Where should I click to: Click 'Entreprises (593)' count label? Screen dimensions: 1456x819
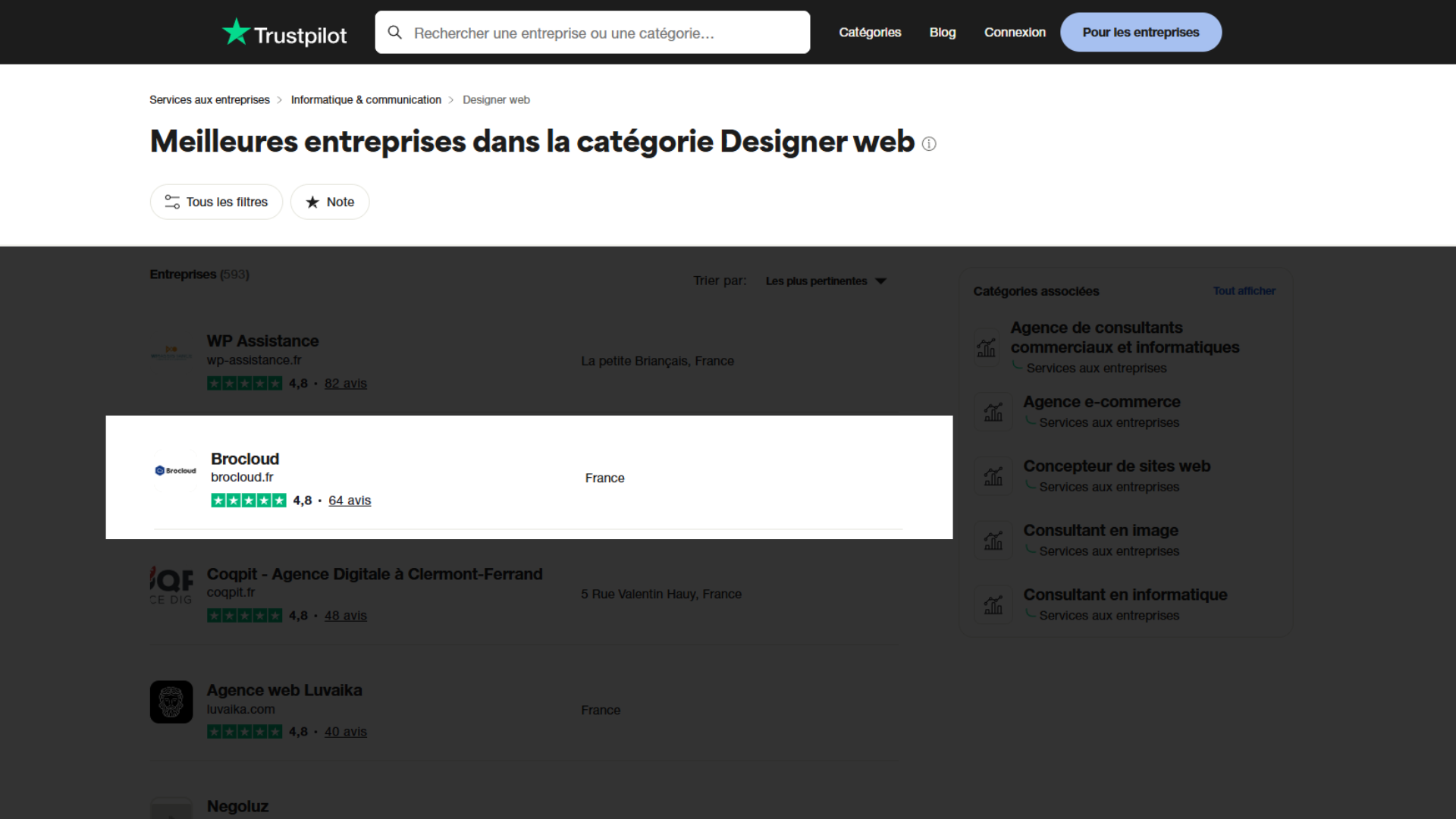pyautogui.click(x=199, y=275)
